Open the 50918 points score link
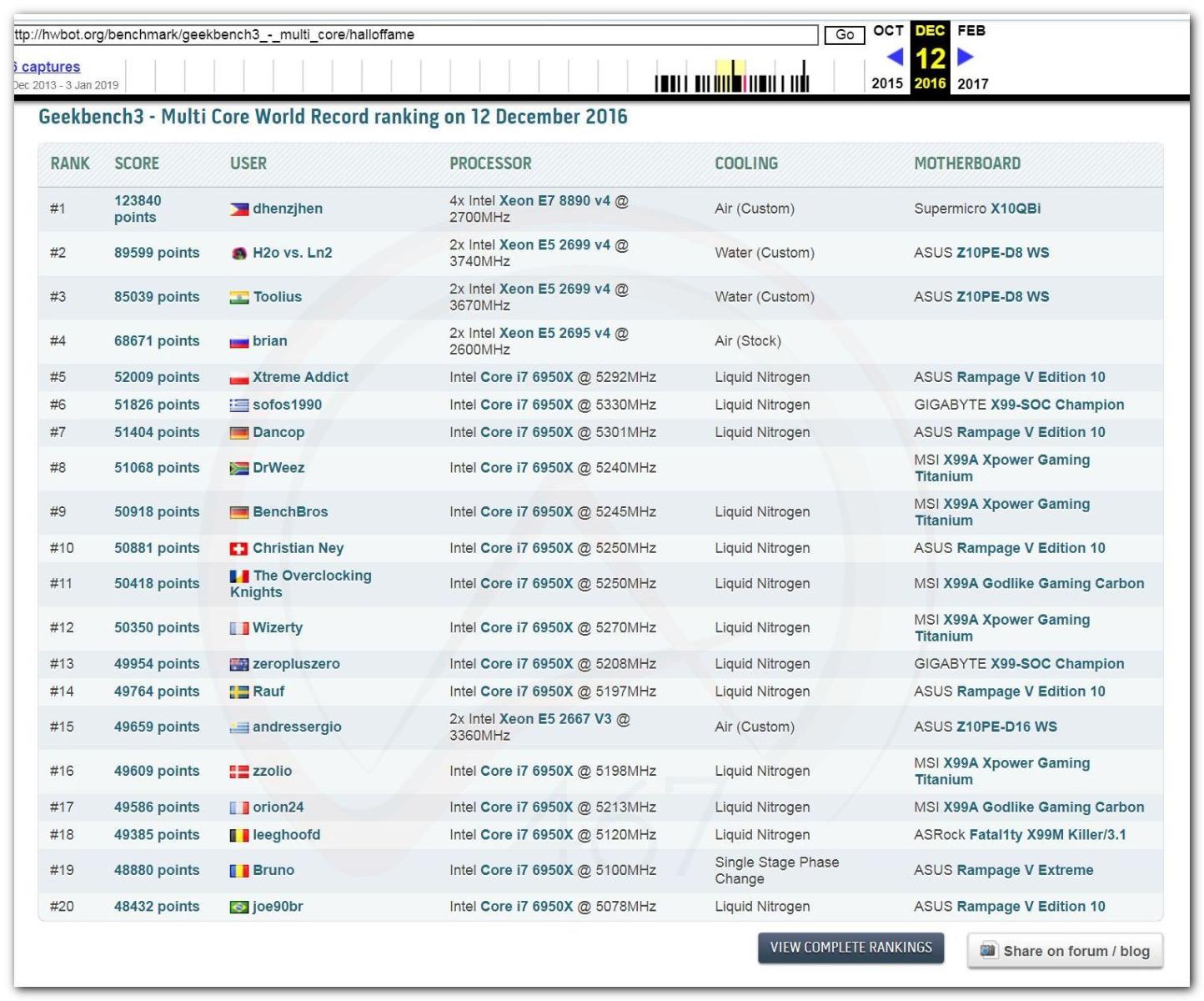Screen dimensions: 1204x1001 157,513
